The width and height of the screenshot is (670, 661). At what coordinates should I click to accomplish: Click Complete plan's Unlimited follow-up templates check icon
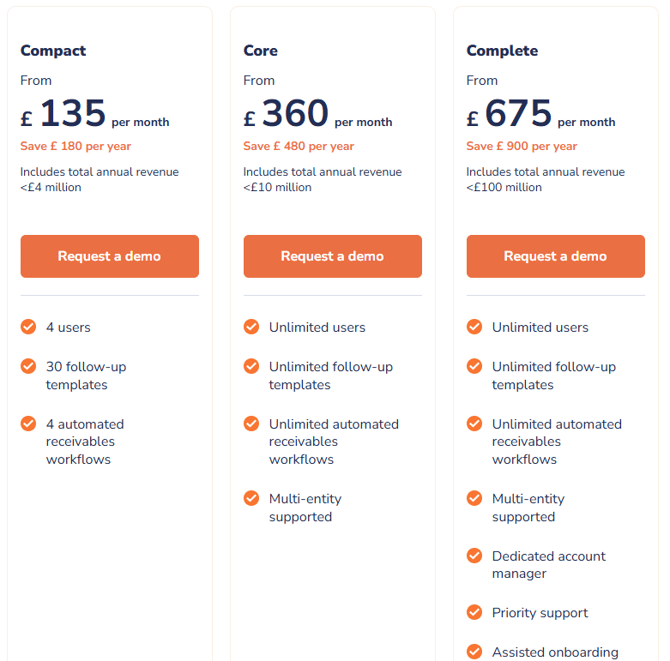coord(474,366)
